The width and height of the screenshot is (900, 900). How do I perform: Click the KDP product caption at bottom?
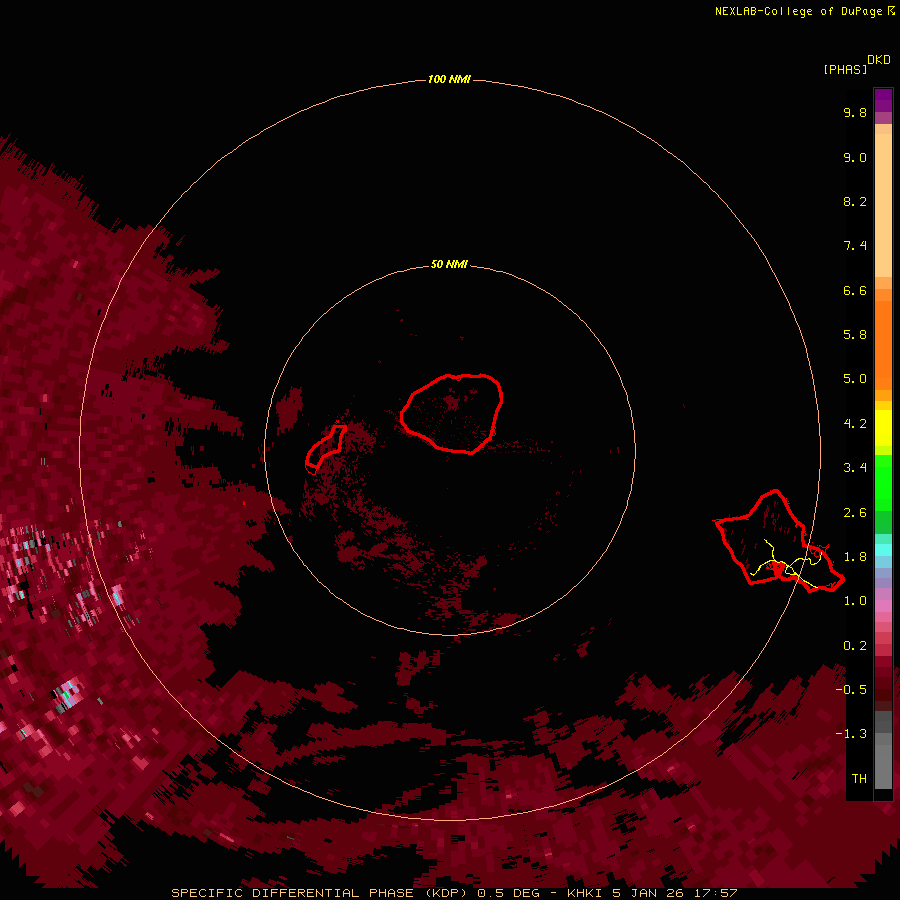454,893
